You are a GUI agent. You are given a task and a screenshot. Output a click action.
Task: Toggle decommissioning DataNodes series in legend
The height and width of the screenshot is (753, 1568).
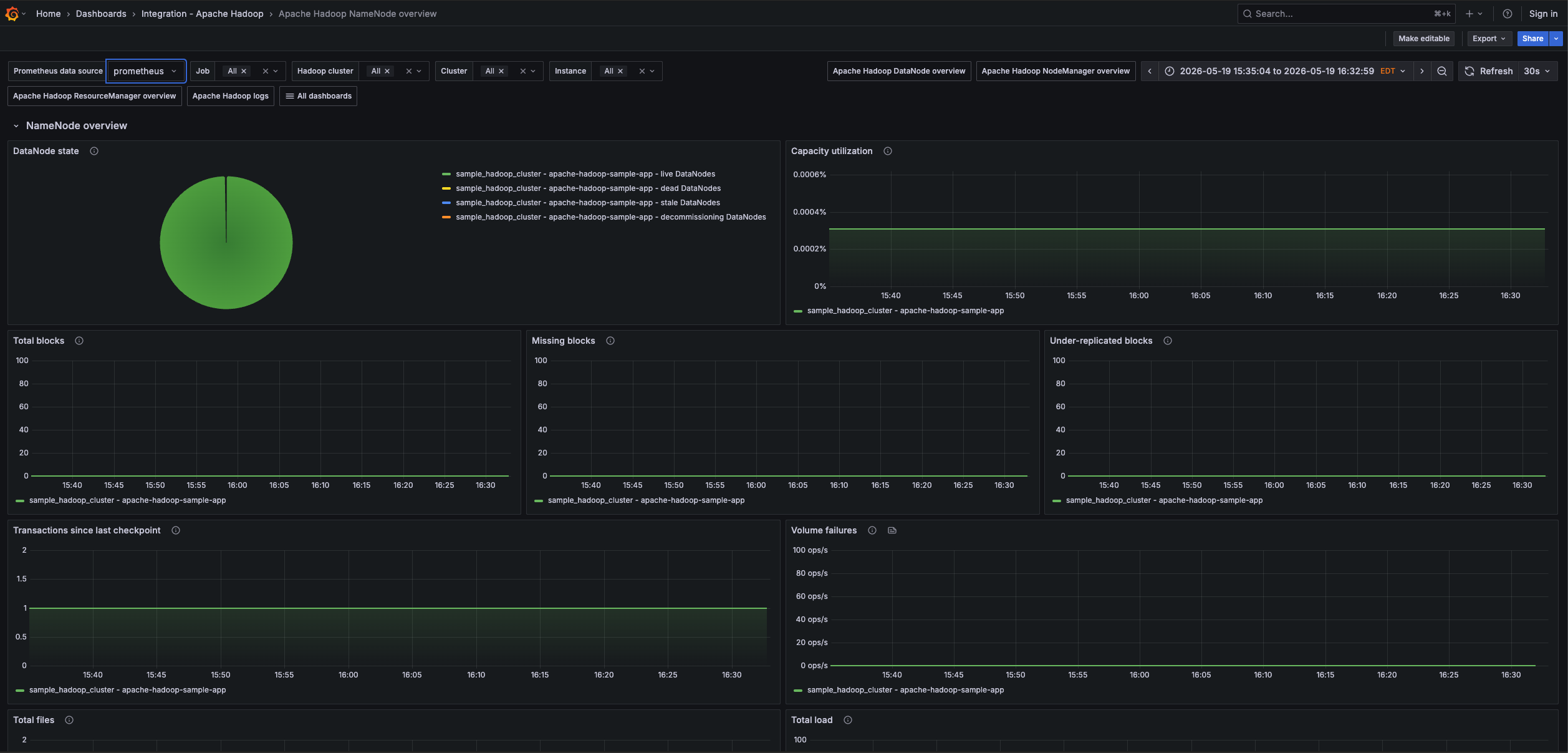coord(610,217)
